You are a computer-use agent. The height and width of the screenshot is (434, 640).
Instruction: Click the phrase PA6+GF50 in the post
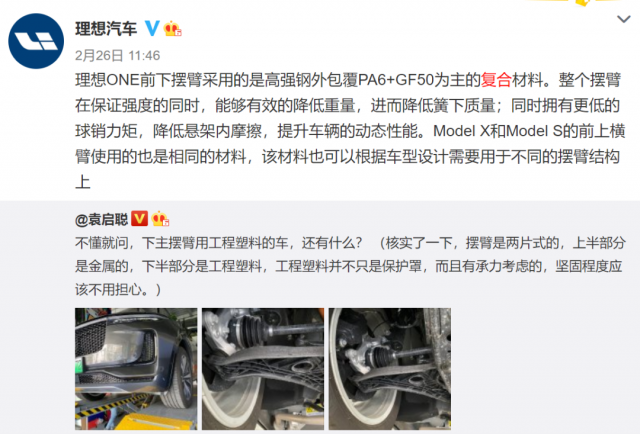click(x=396, y=80)
